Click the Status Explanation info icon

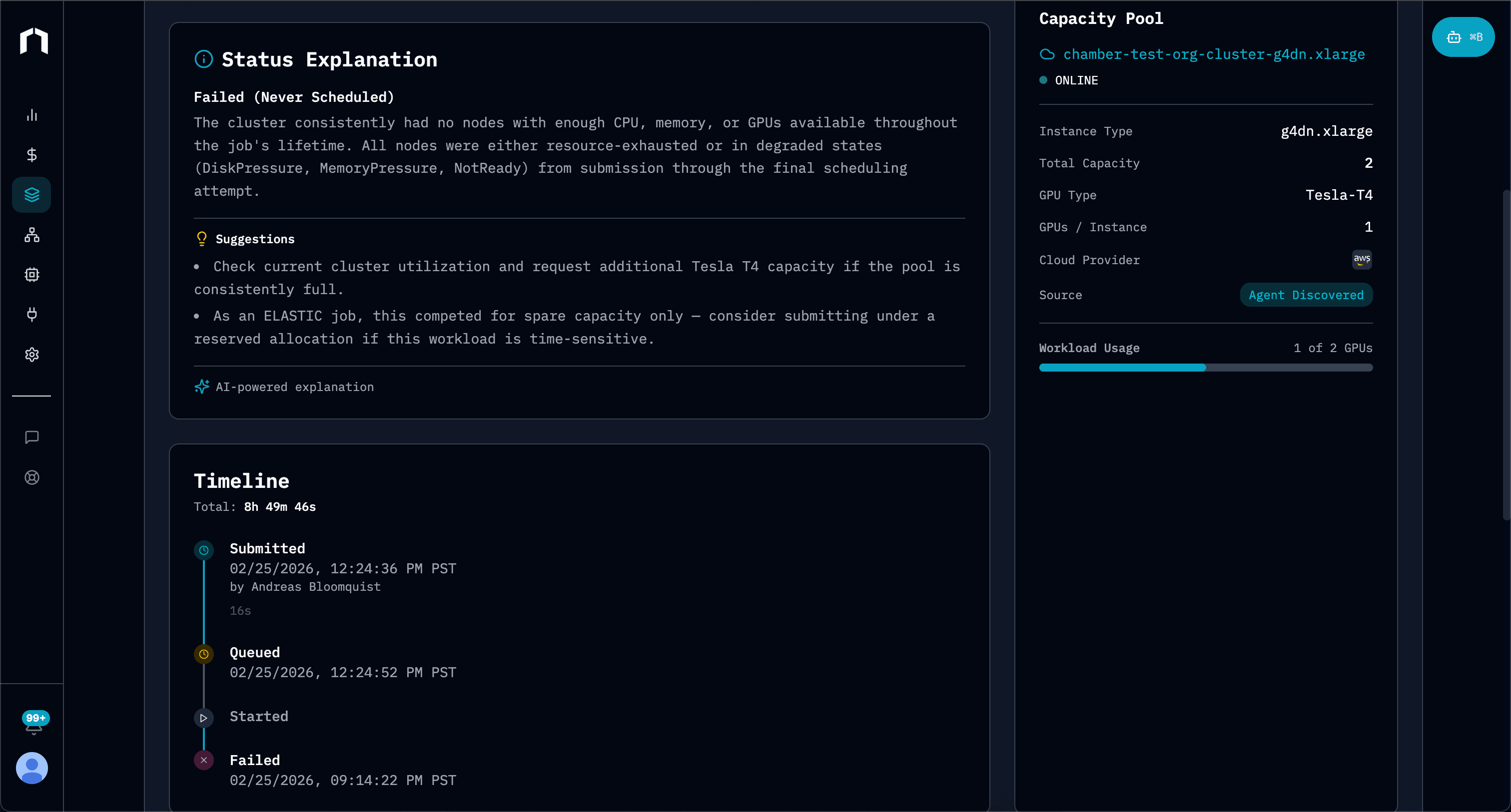[203, 59]
